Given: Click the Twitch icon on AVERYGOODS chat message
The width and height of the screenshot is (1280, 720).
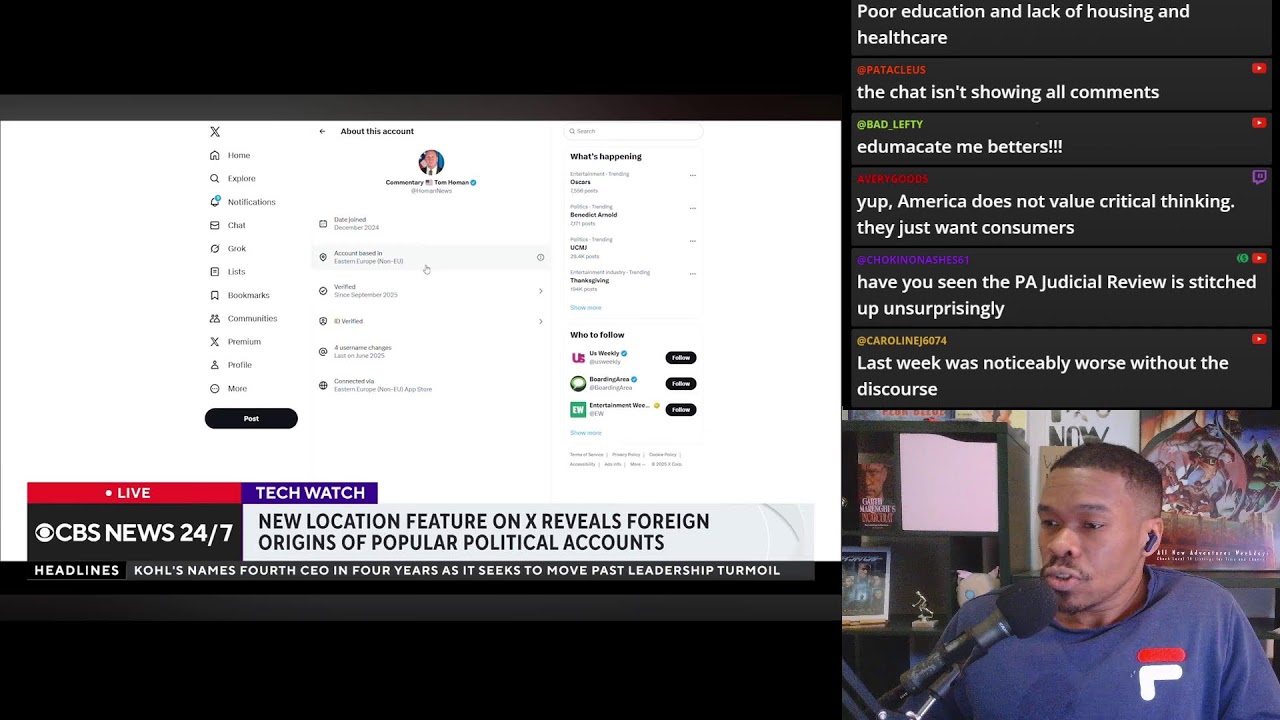Looking at the screenshot, I should 1259,178.
